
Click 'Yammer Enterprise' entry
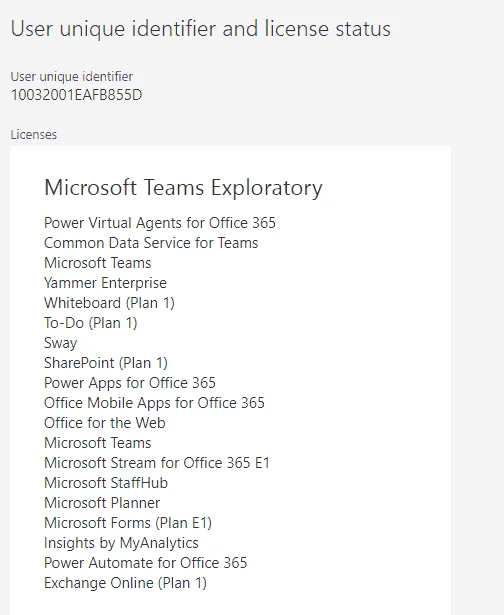pyautogui.click(x=105, y=283)
